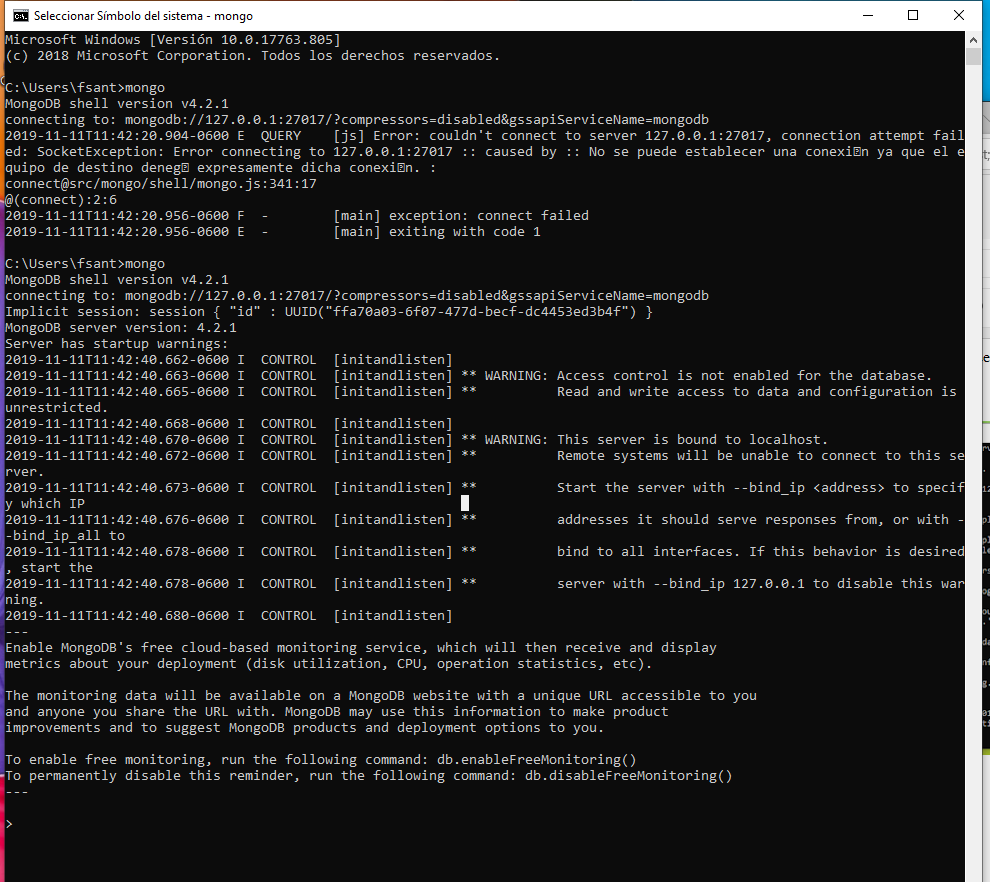Click 'Remote systems will be unable to connect' text
Viewport: 990px width, 882px height.
click(717, 456)
